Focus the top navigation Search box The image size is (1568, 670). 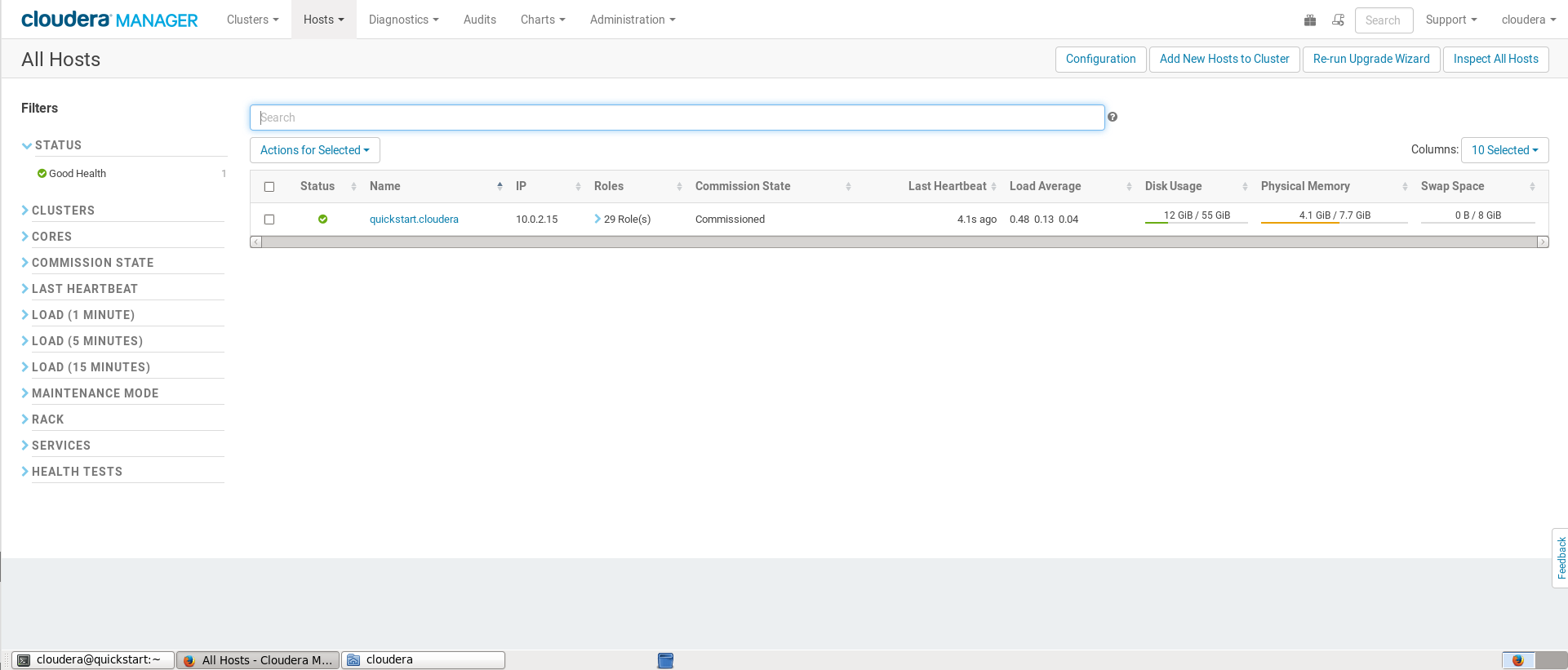[1384, 20]
